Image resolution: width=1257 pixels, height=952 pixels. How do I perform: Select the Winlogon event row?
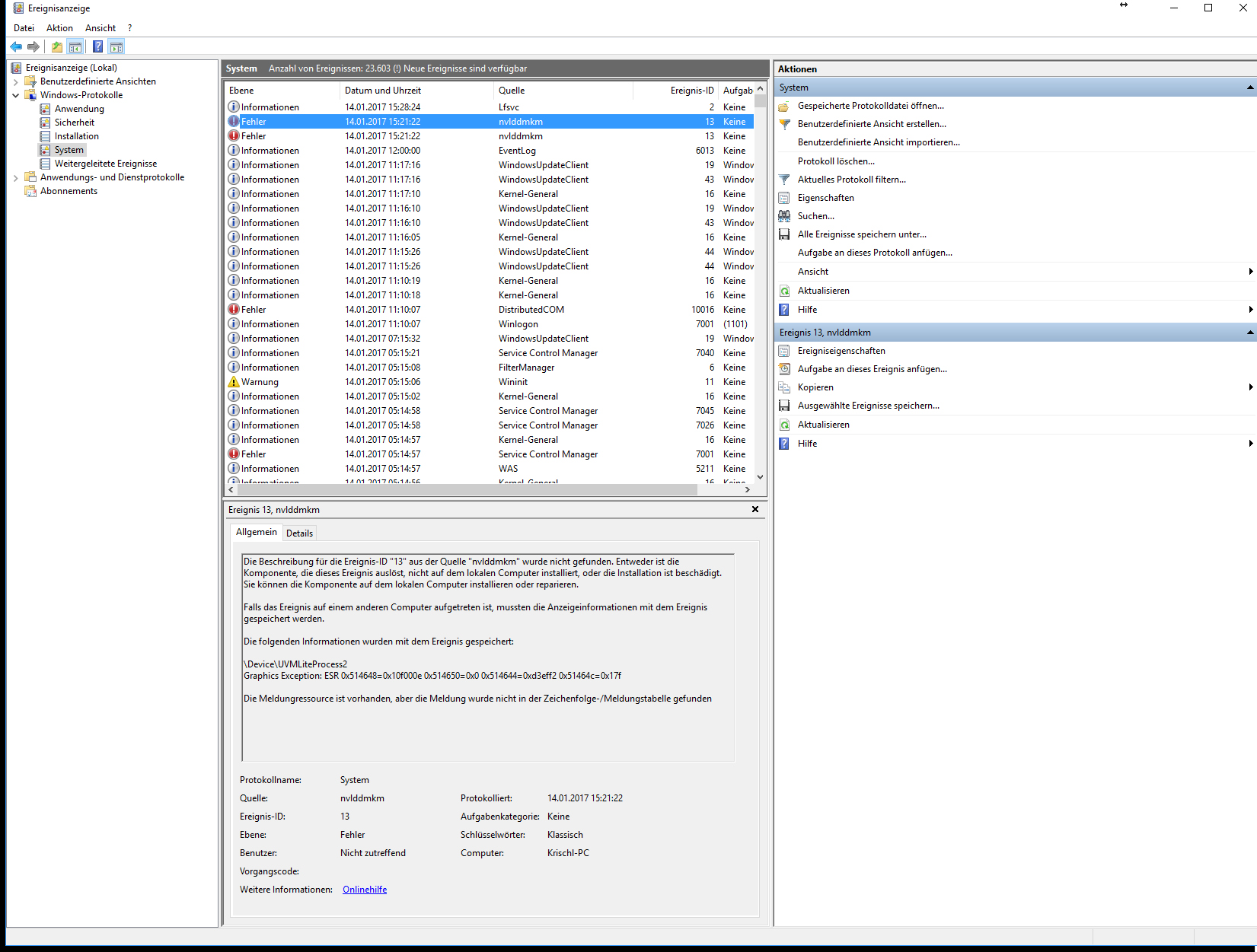coord(490,324)
